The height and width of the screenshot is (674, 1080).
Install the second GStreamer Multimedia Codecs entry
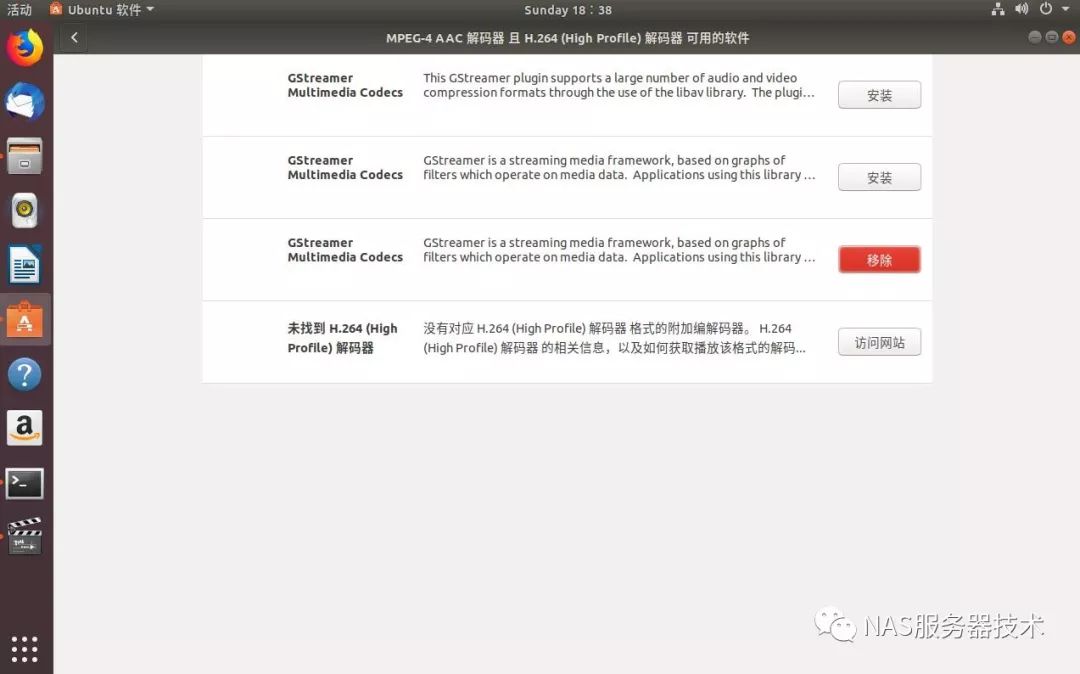pyautogui.click(x=879, y=178)
